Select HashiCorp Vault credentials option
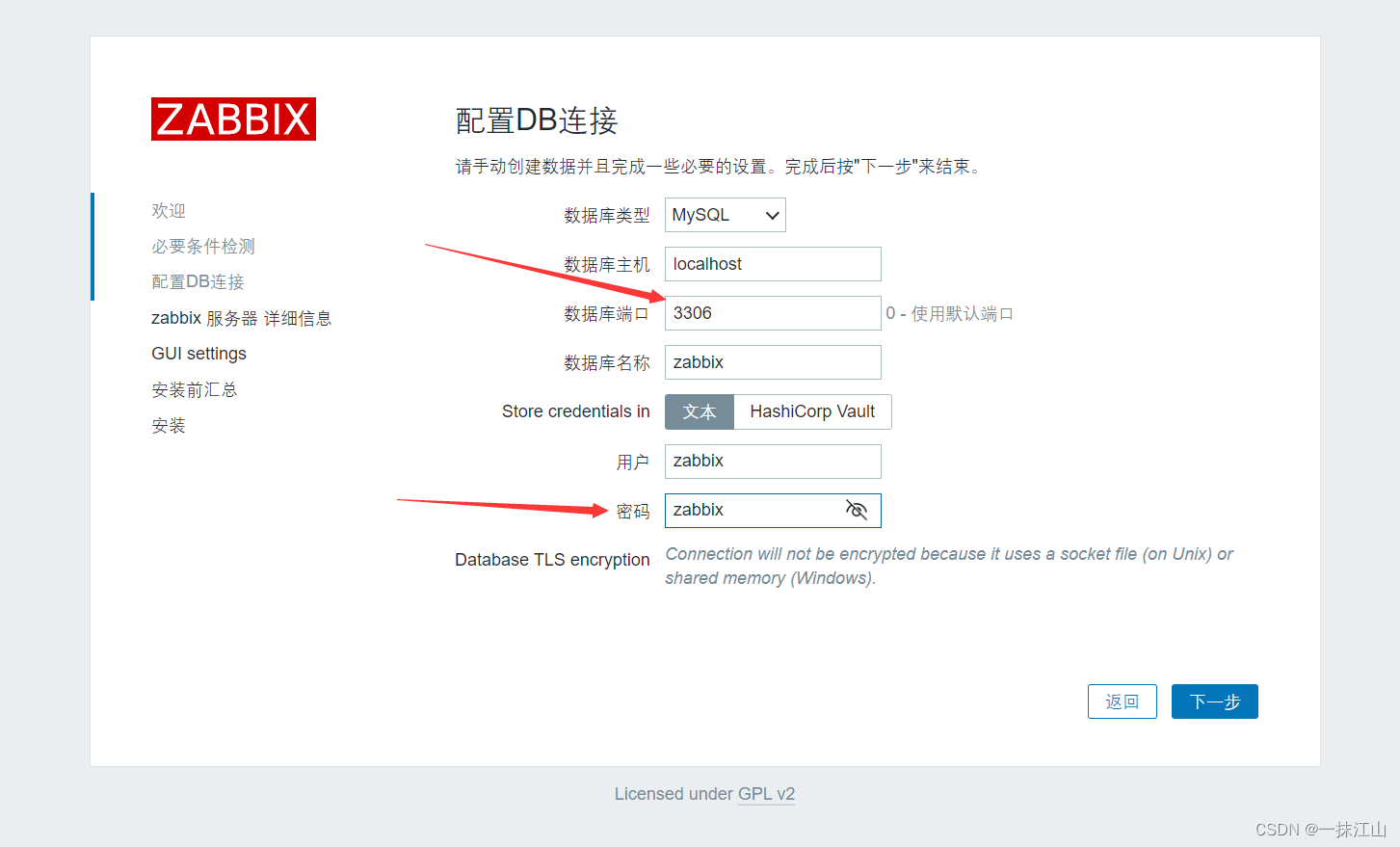Image resolution: width=1400 pixels, height=847 pixels. pyautogui.click(x=812, y=411)
